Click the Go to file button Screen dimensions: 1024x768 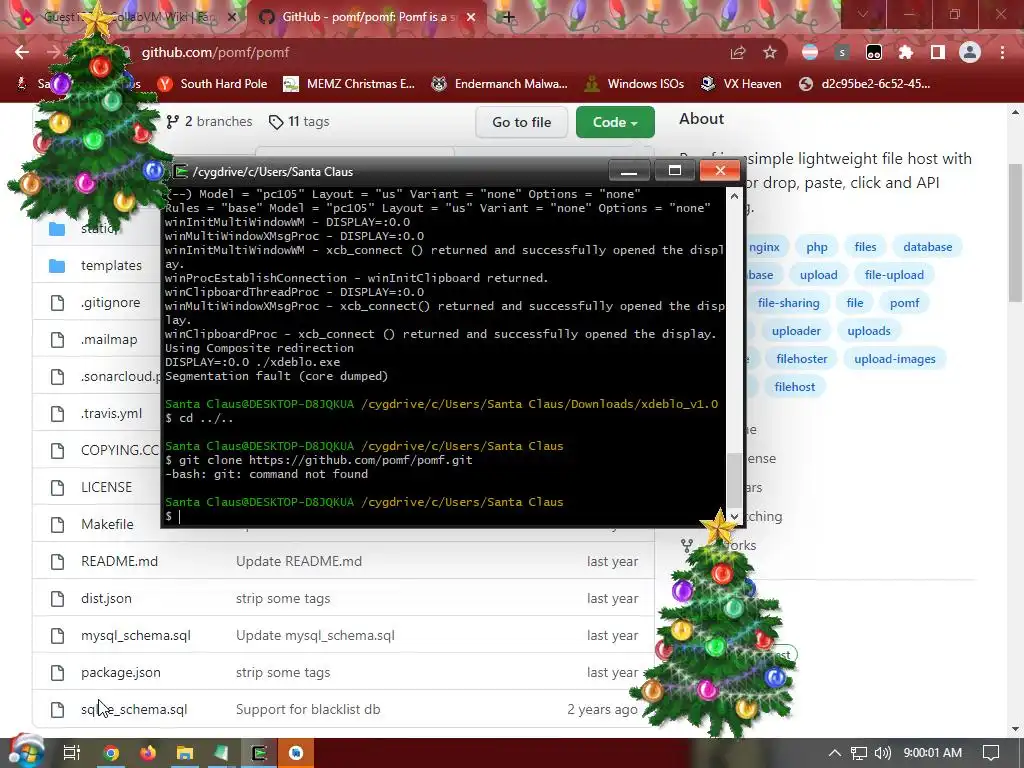[x=522, y=122]
